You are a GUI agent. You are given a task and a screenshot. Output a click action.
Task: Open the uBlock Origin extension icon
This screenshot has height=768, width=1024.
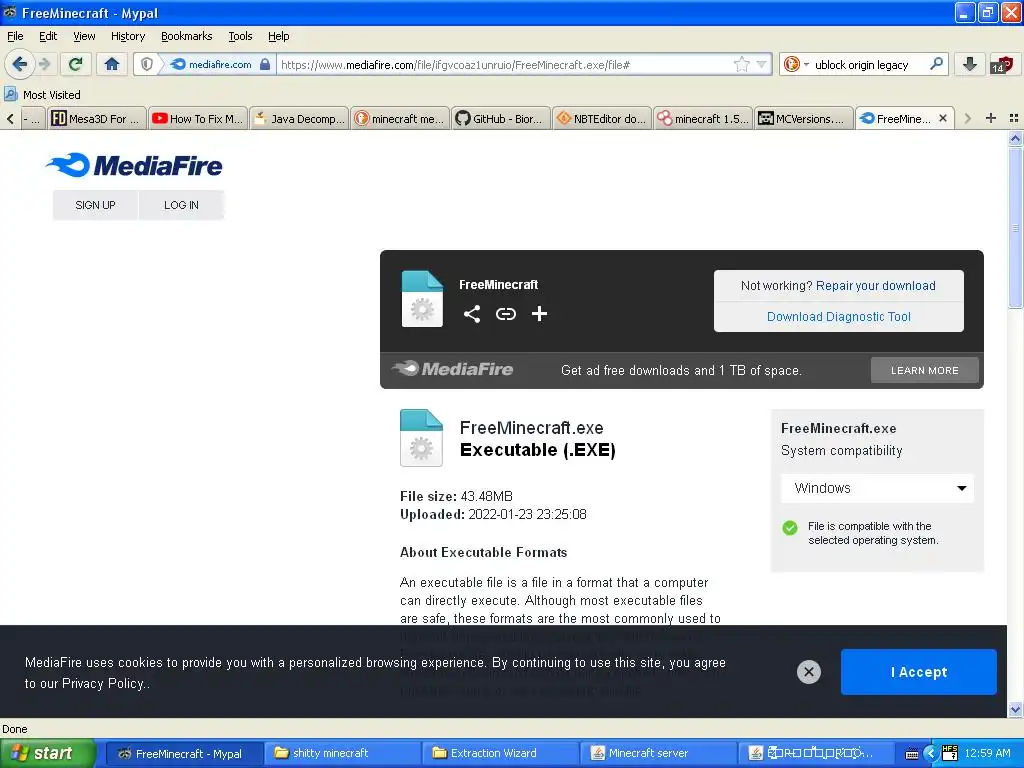tap(1001, 64)
